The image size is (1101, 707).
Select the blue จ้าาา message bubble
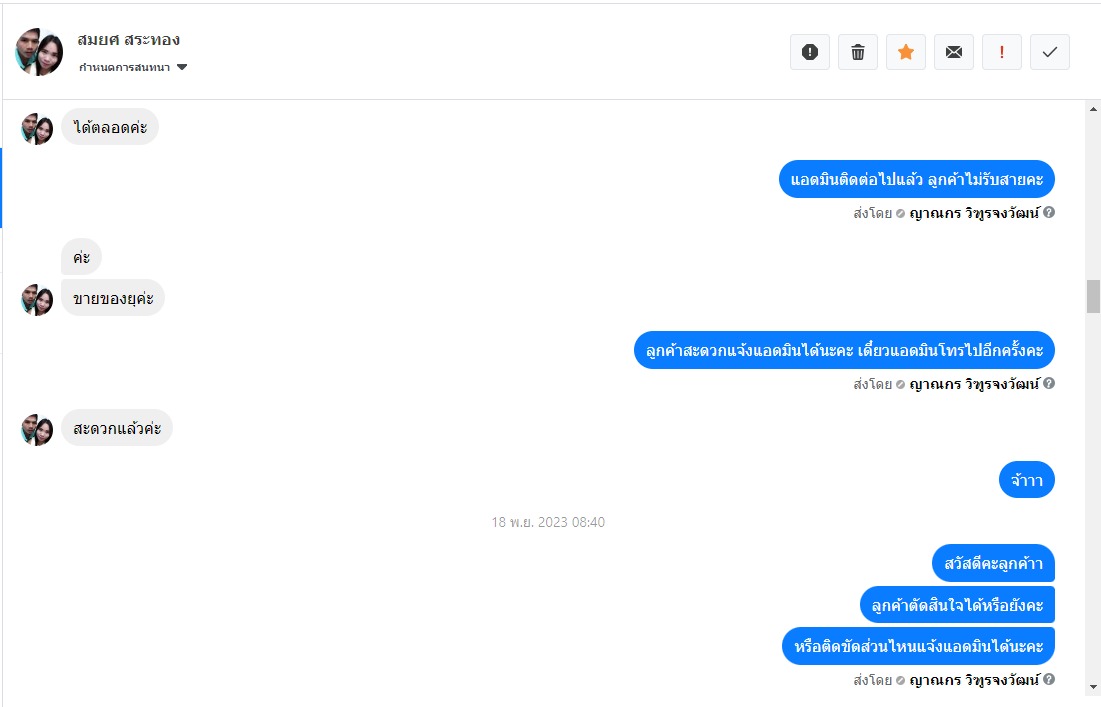[x=1027, y=480]
